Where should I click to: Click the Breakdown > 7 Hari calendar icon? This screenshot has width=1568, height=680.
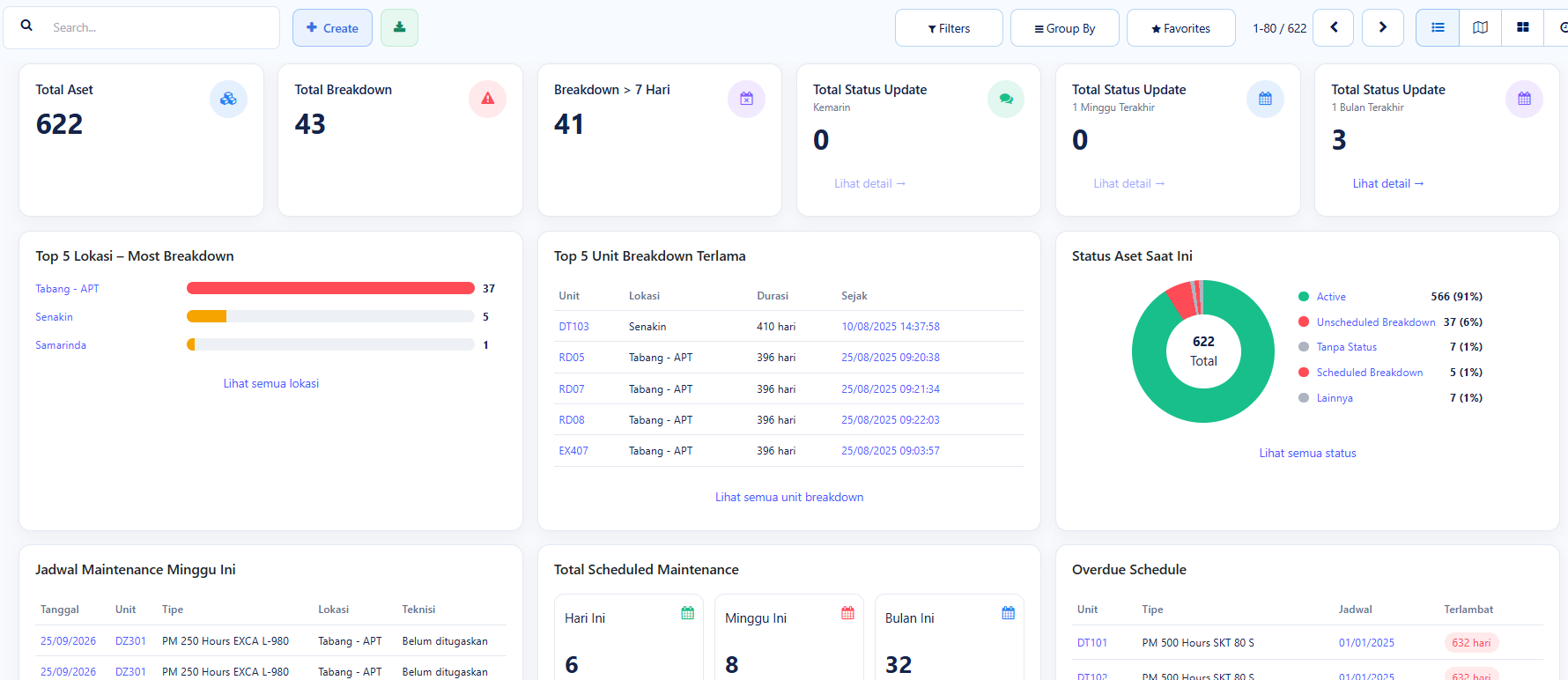746,99
